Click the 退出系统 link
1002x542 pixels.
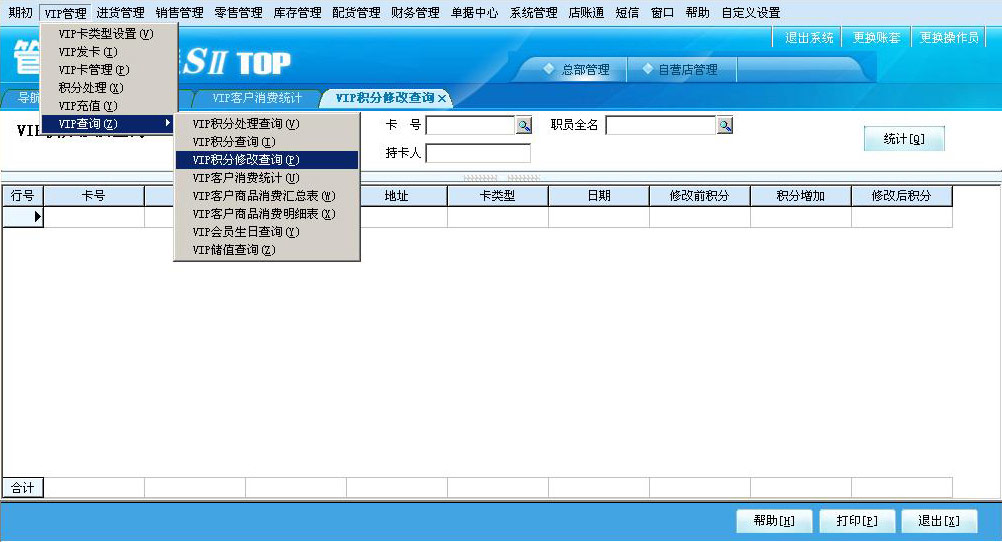click(x=809, y=38)
